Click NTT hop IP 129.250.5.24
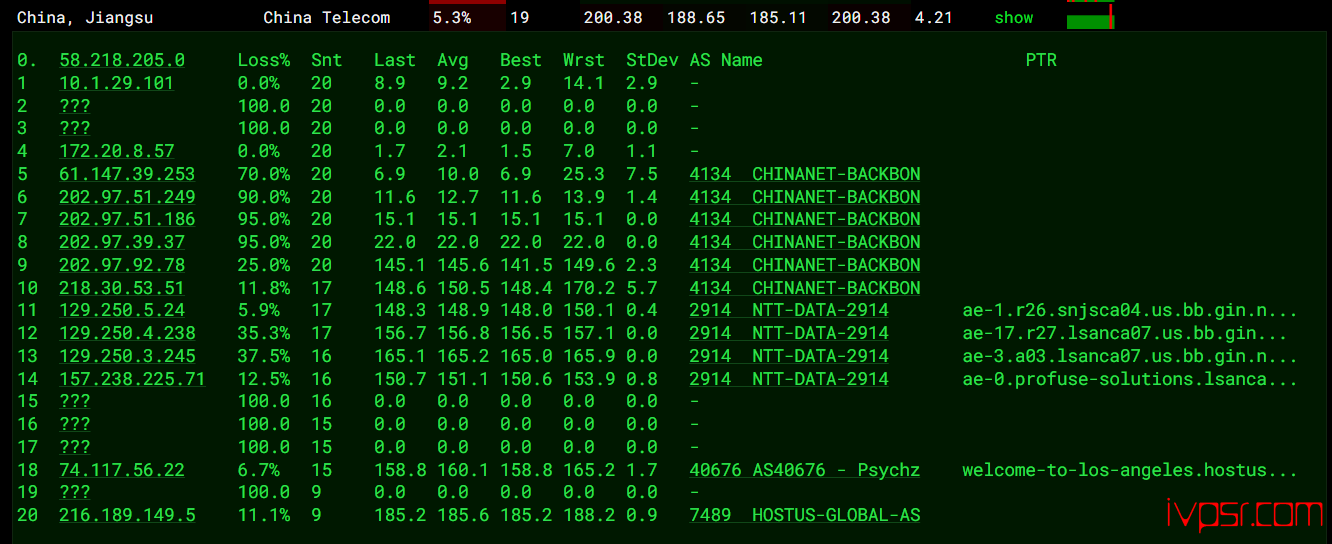This screenshot has height=544, width=1332. pos(122,310)
